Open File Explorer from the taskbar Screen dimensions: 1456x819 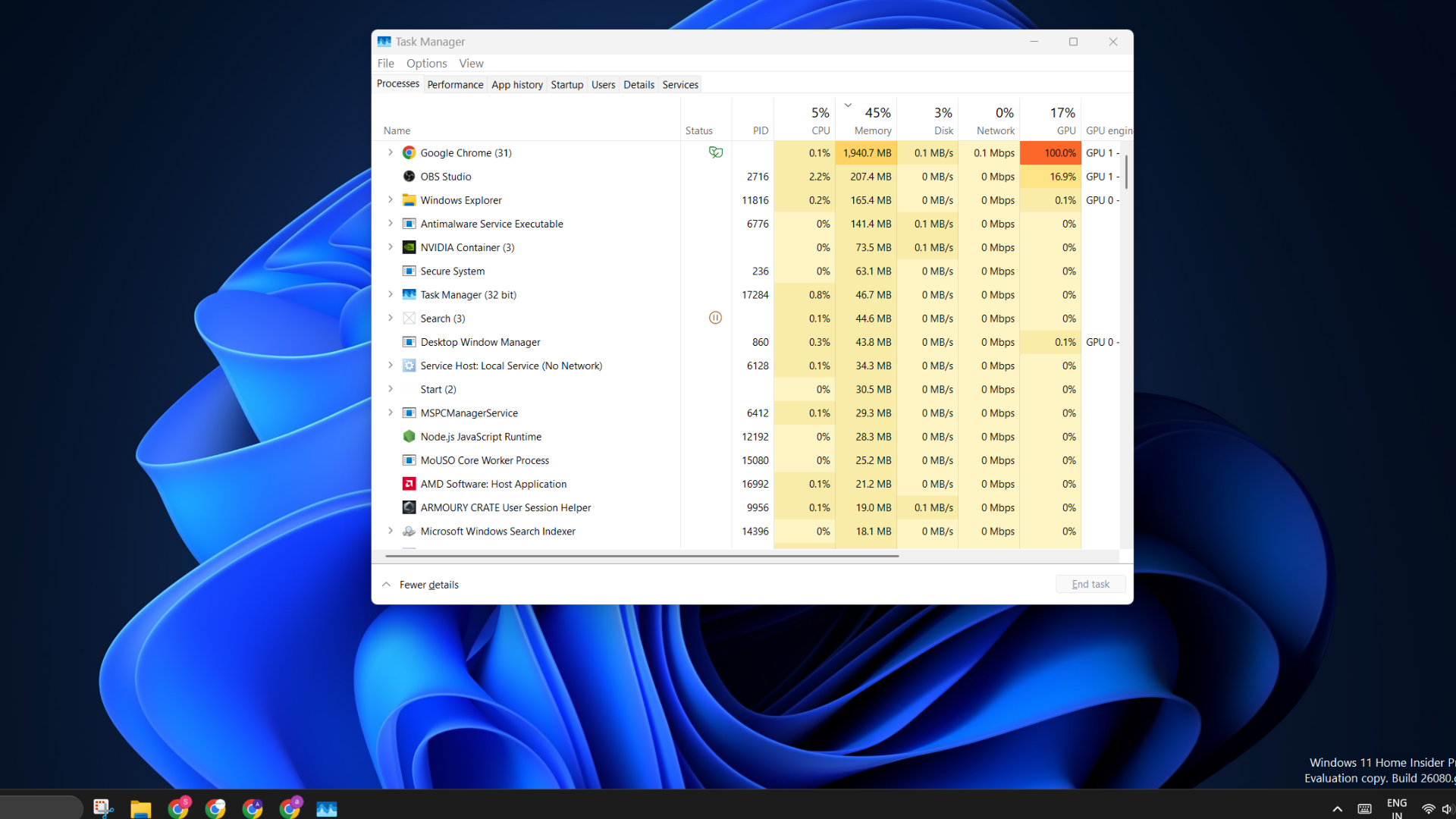[x=140, y=808]
